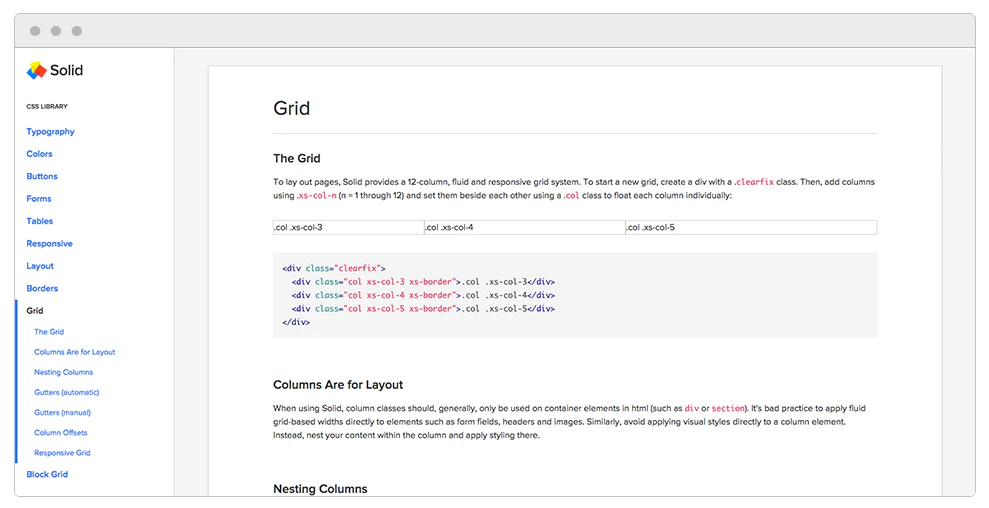The height and width of the screenshot is (508, 989).
Task: Click the .col .xs-col-4 example column
Action: [524, 228]
